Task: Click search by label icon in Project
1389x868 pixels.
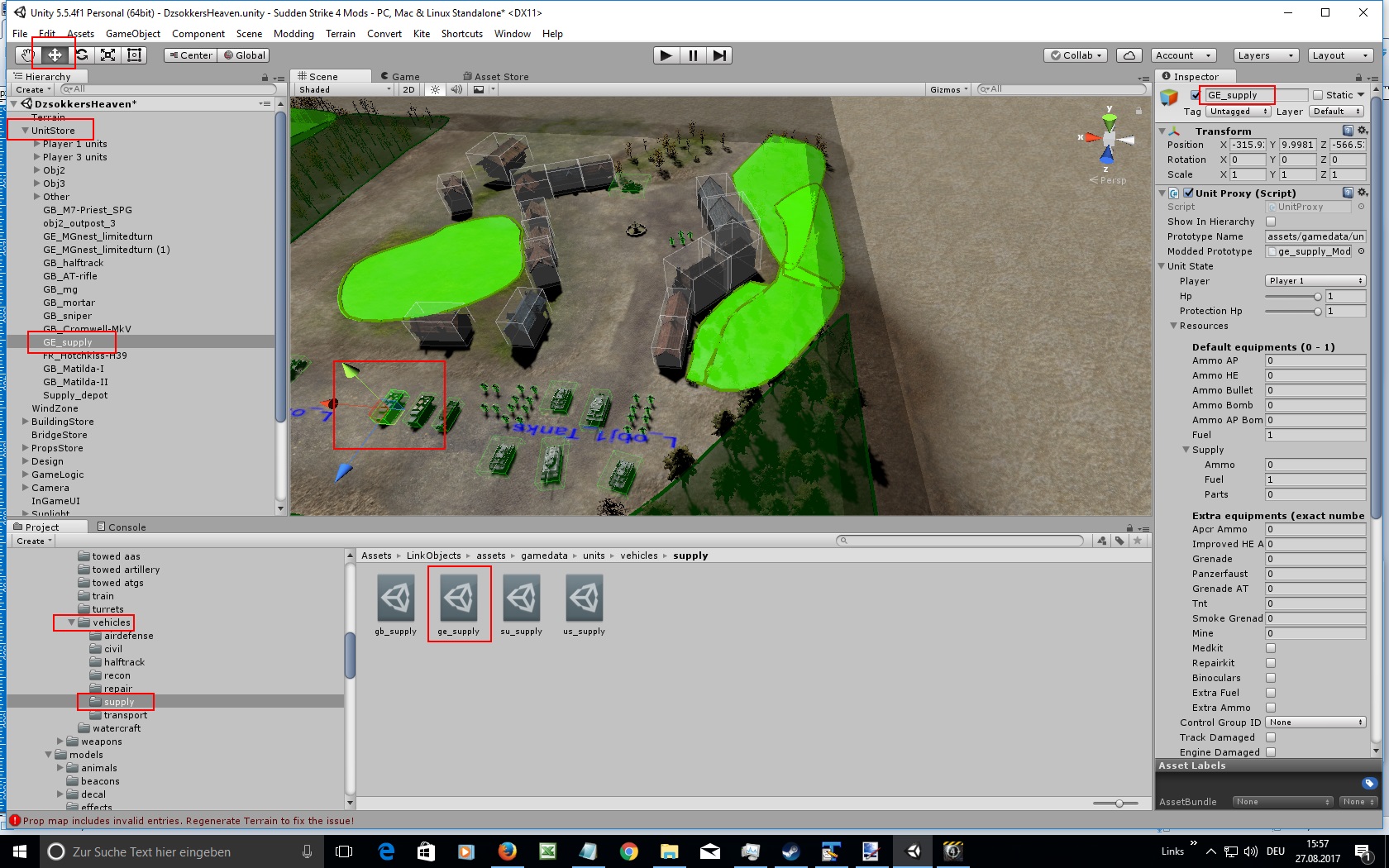Action: [1119, 541]
